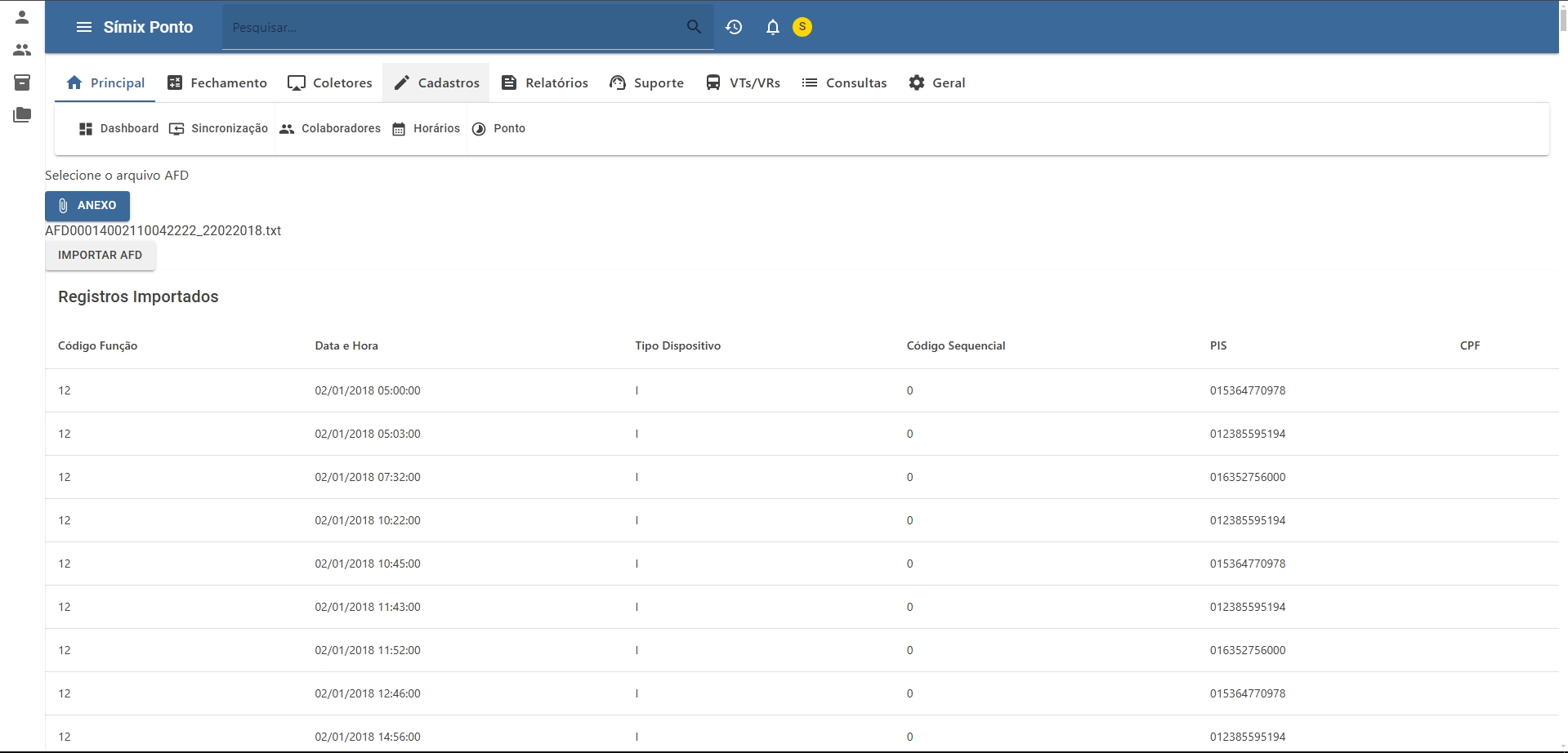Click cell 02/01/2018 12:46:00
The image size is (1568, 753).
pyautogui.click(x=368, y=693)
